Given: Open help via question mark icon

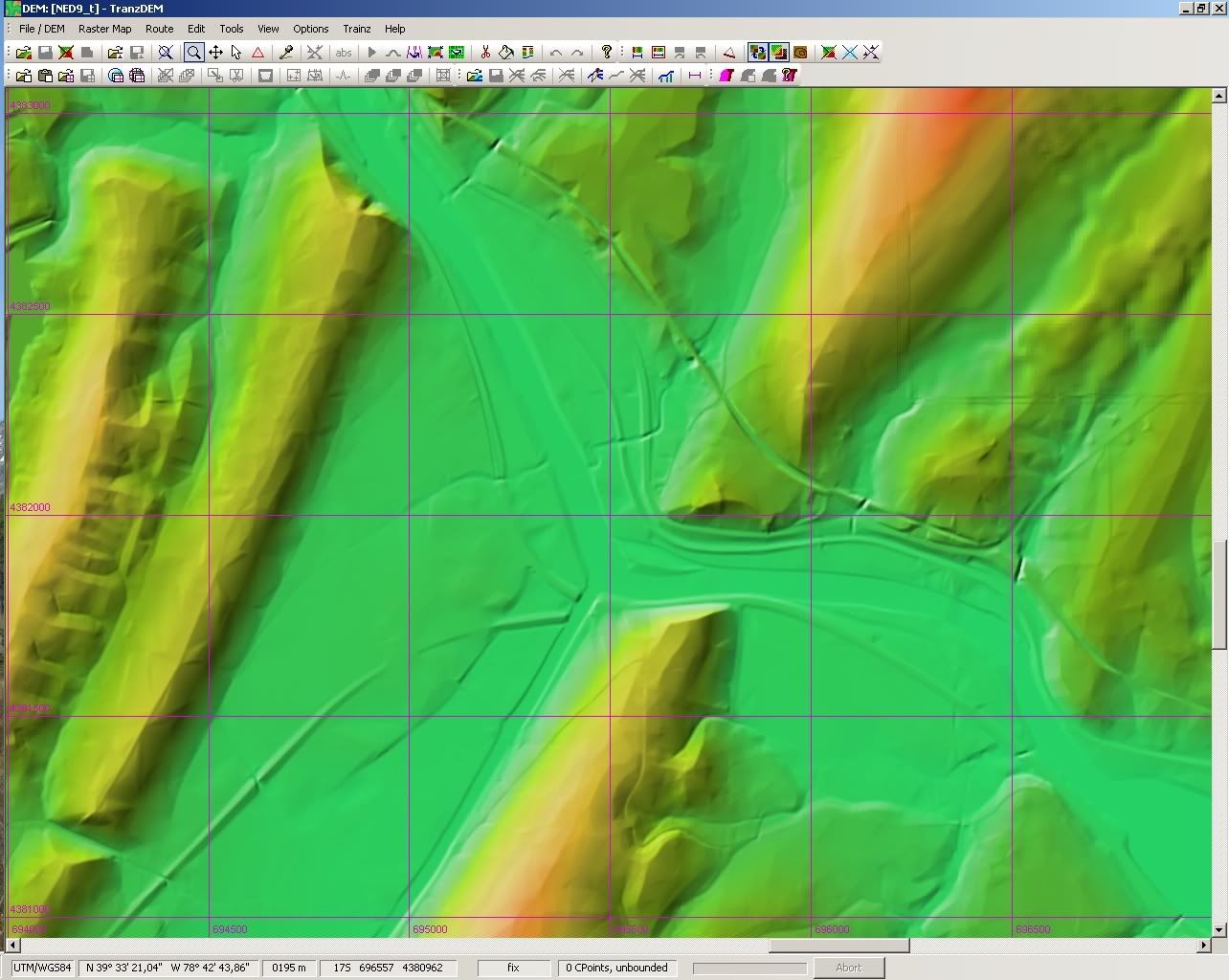Looking at the screenshot, I should [x=606, y=53].
